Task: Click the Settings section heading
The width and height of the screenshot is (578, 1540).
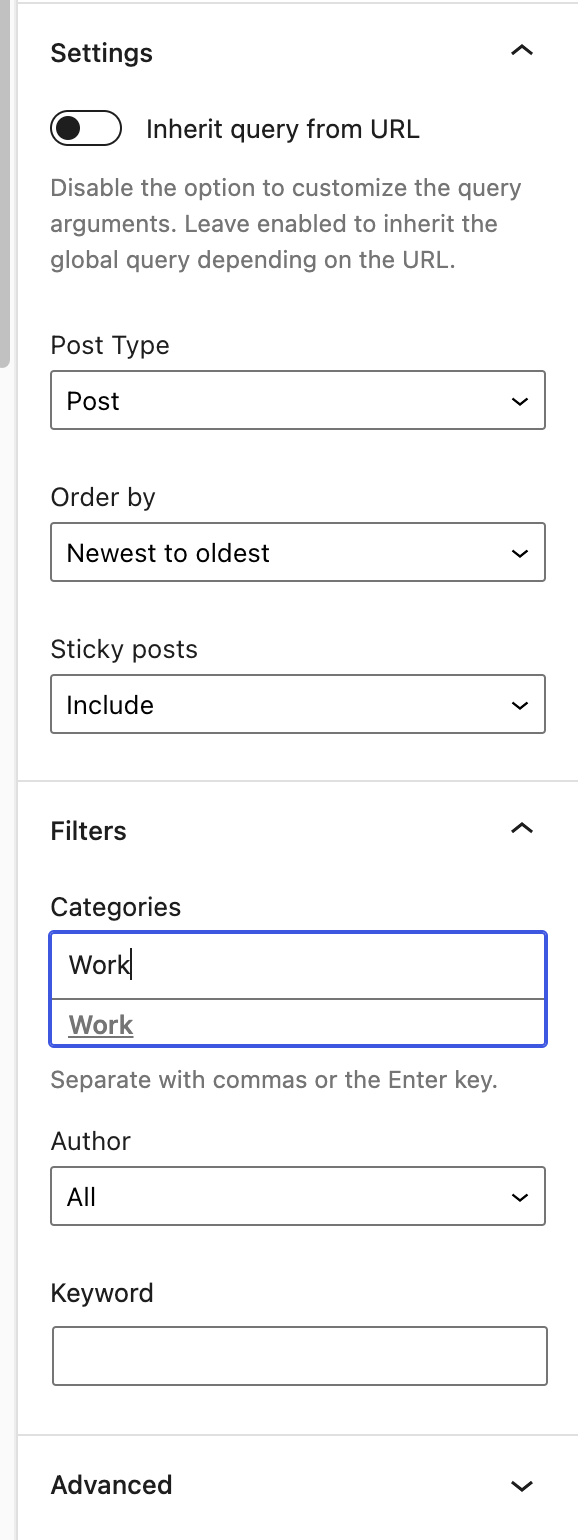Action: point(101,53)
